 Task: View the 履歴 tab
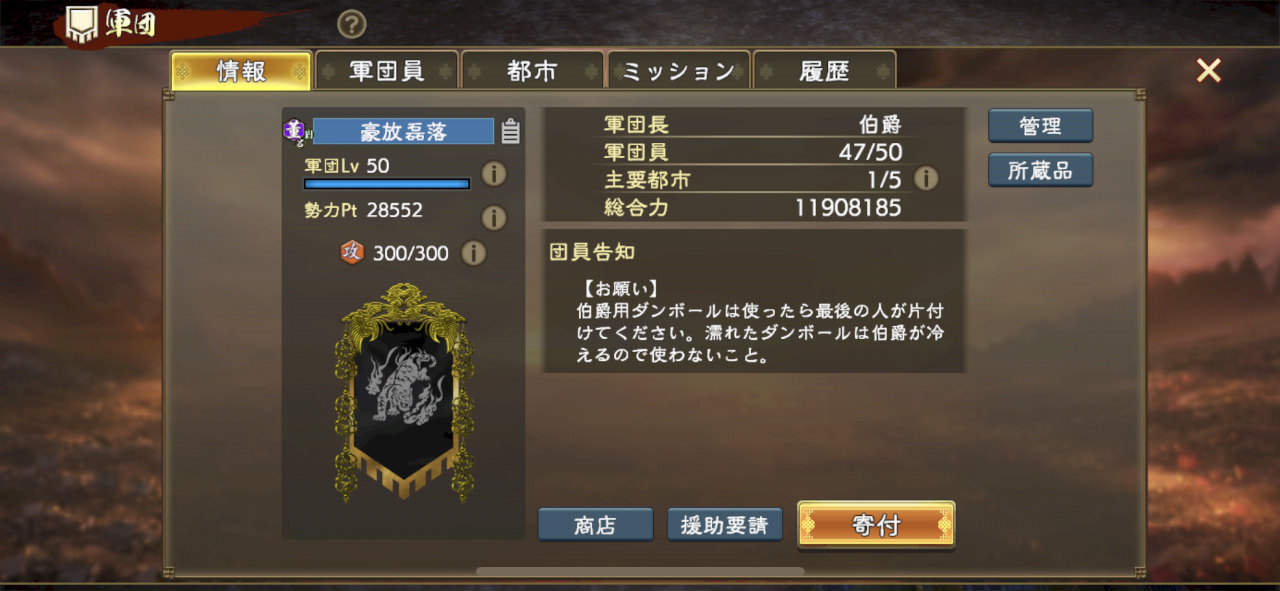[824, 71]
